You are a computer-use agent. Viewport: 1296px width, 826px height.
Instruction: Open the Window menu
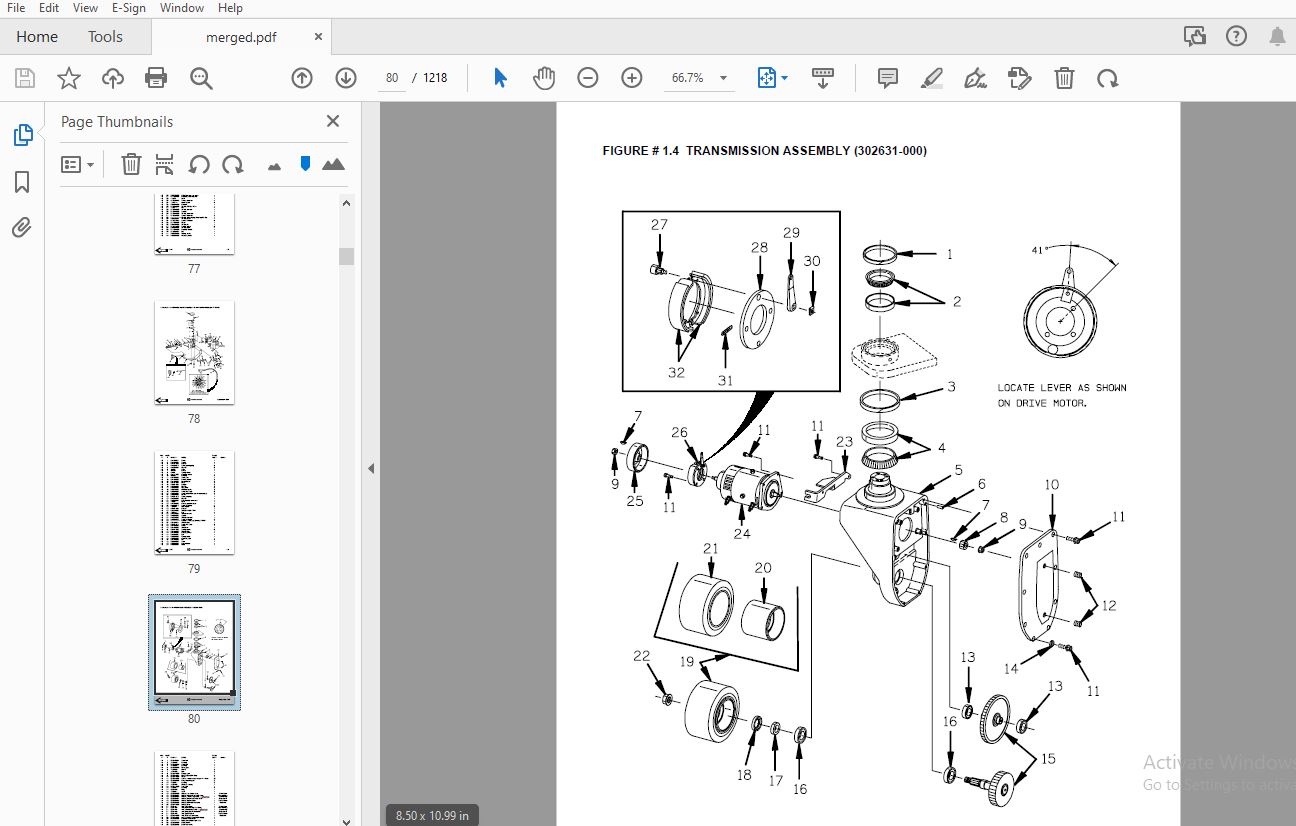pyautogui.click(x=182, y=8)
